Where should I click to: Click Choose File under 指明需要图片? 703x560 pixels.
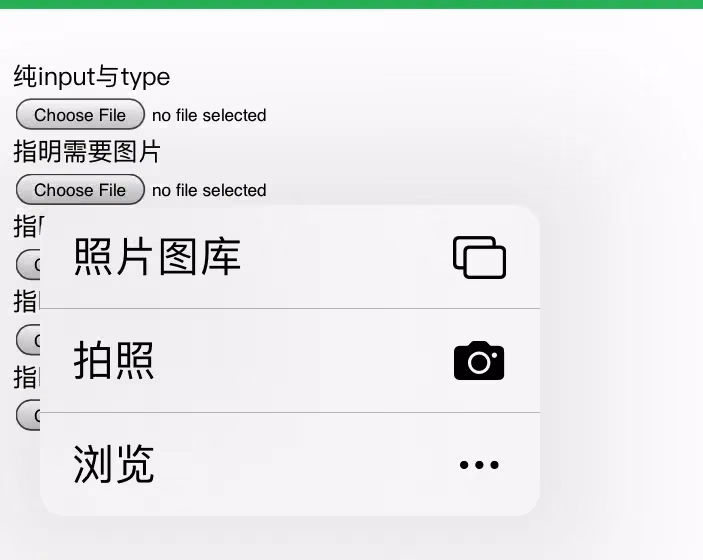pyautogui.click(x=80, y=190)
